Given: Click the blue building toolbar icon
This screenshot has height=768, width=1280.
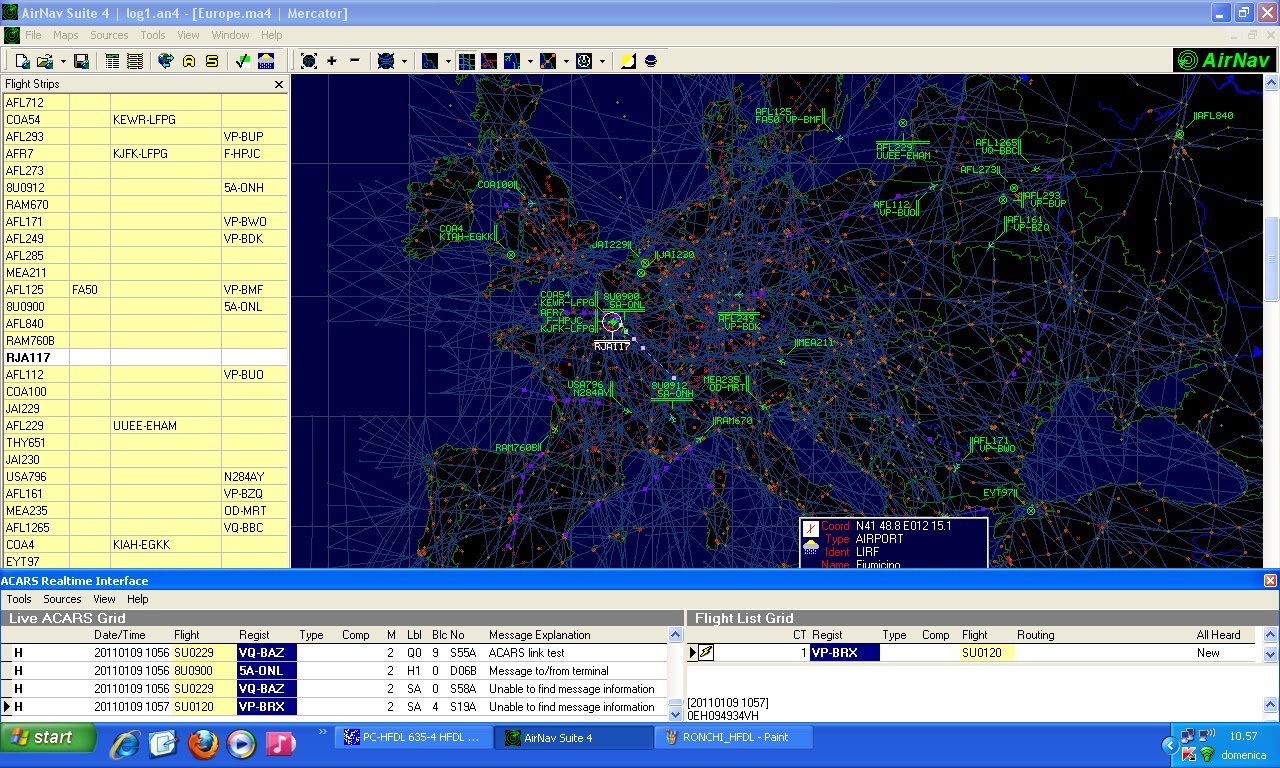Looking at the screenshot, I should click(266, 61).
